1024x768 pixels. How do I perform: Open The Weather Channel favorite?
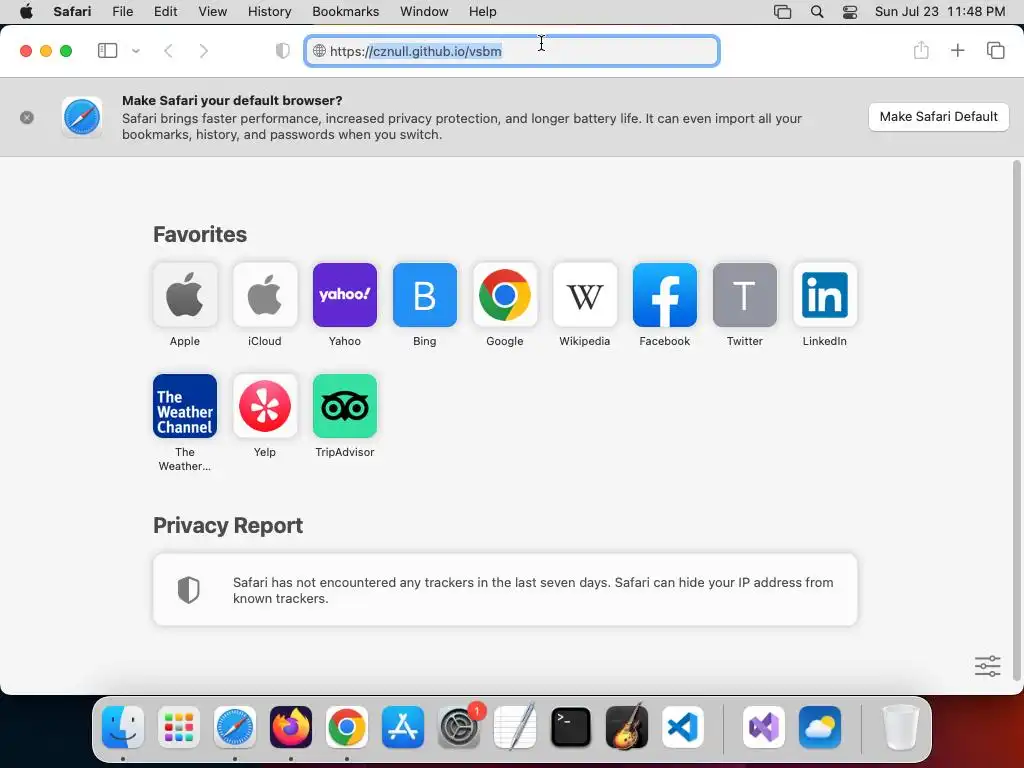(x=185, y=406)
